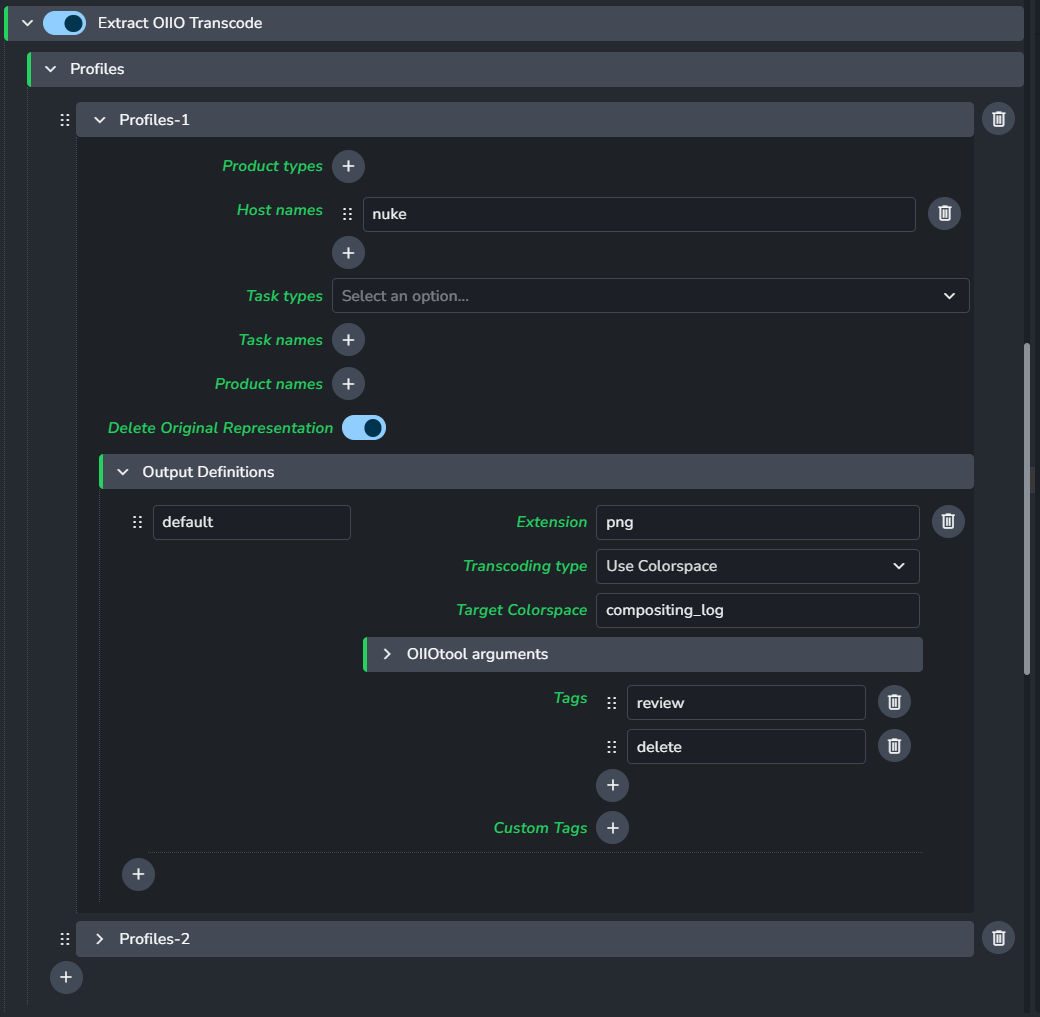Add another tag below delete
This screenshot has width=1040, height=1017.
tap(612, 786)
